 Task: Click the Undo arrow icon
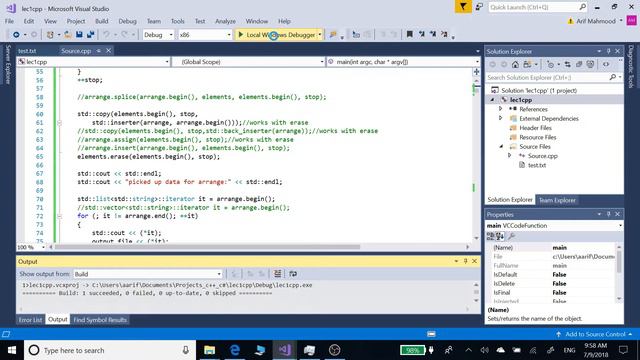(x=106, y=35)
